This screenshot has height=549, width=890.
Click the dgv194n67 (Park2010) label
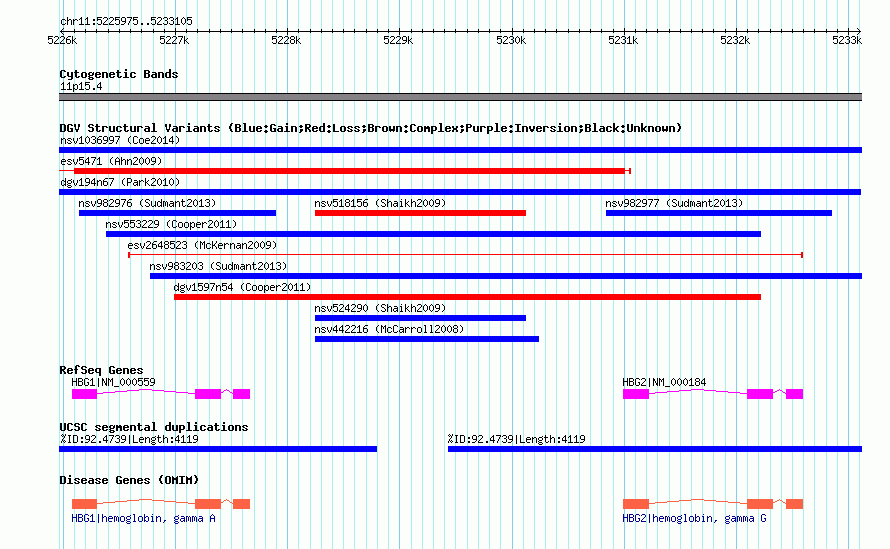coord(120,182)
